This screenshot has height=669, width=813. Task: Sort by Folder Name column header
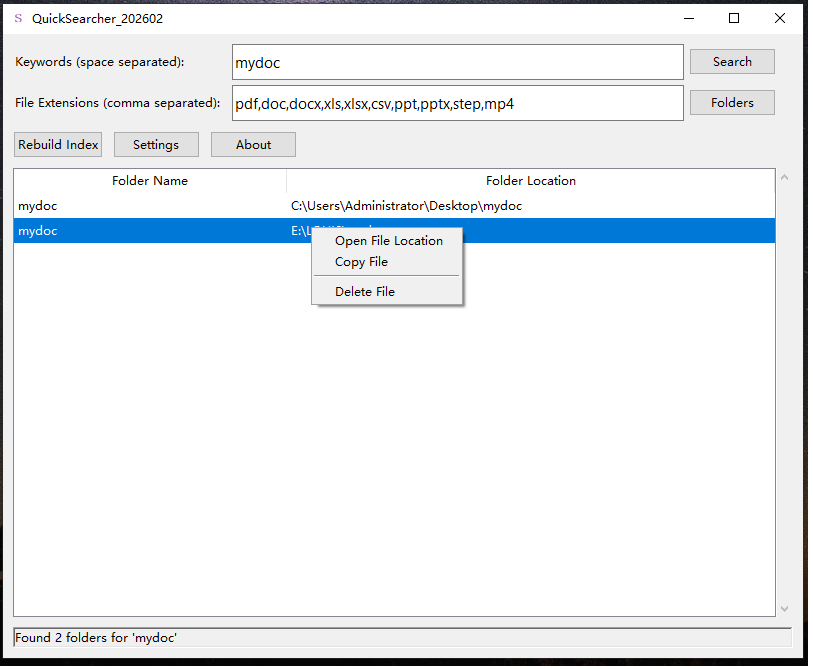coord(150,180)
